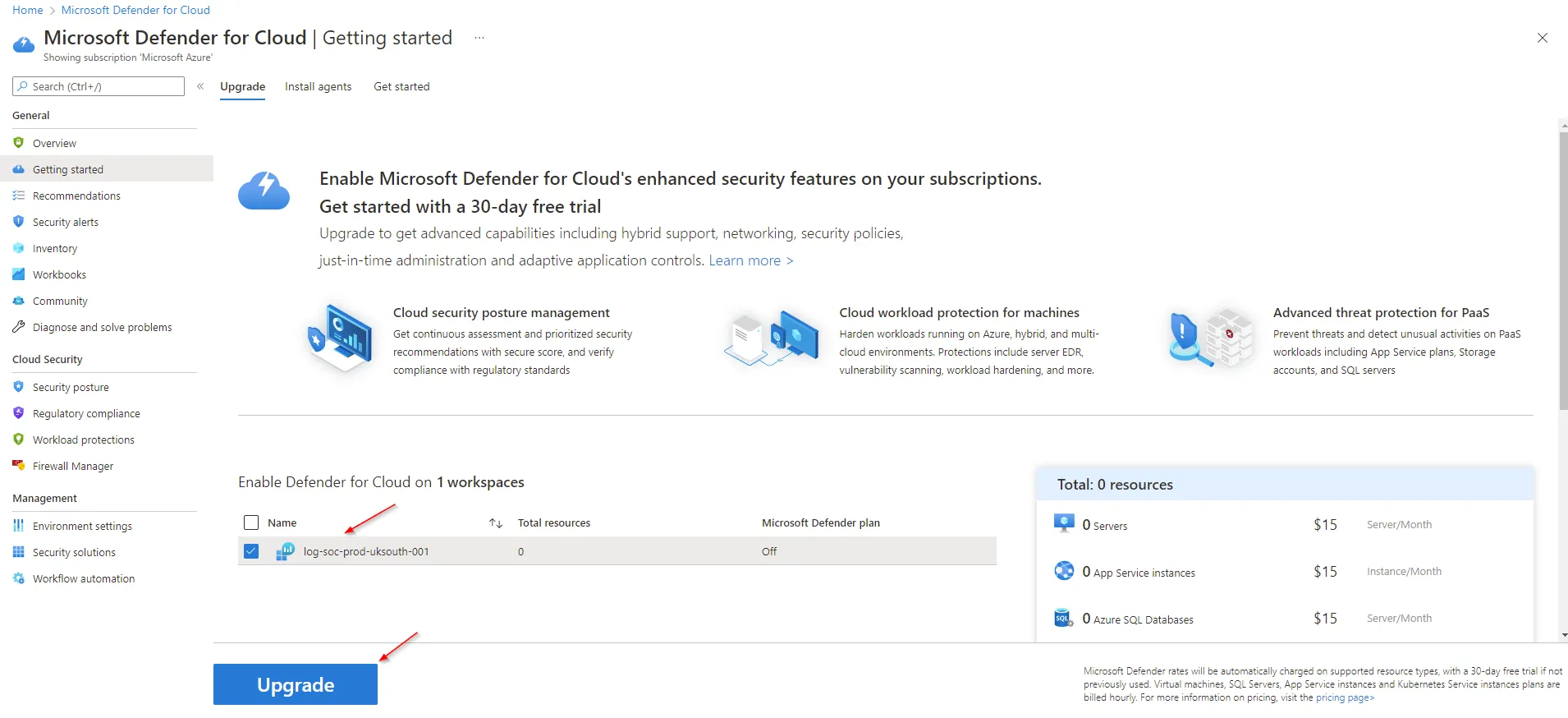The height and width of the screenshot is (718, 1568).
Task: Click the Security posture shield icon
Action: [19, 387]
